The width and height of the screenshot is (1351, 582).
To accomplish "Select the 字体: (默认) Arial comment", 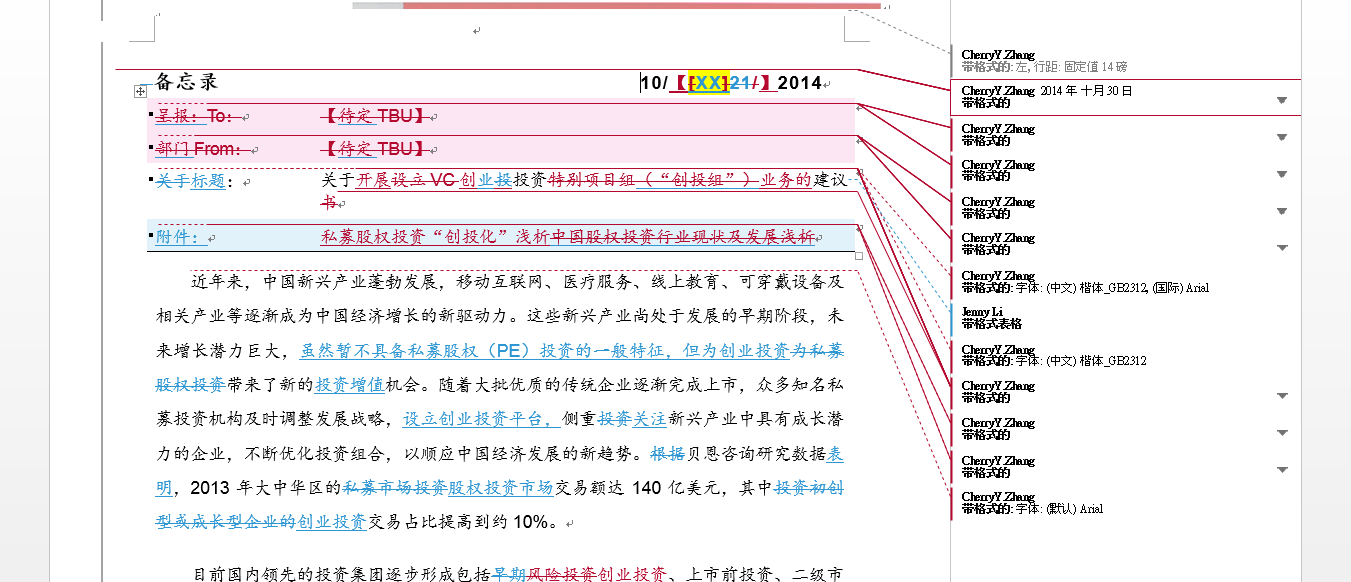I will coord(1032,503).
